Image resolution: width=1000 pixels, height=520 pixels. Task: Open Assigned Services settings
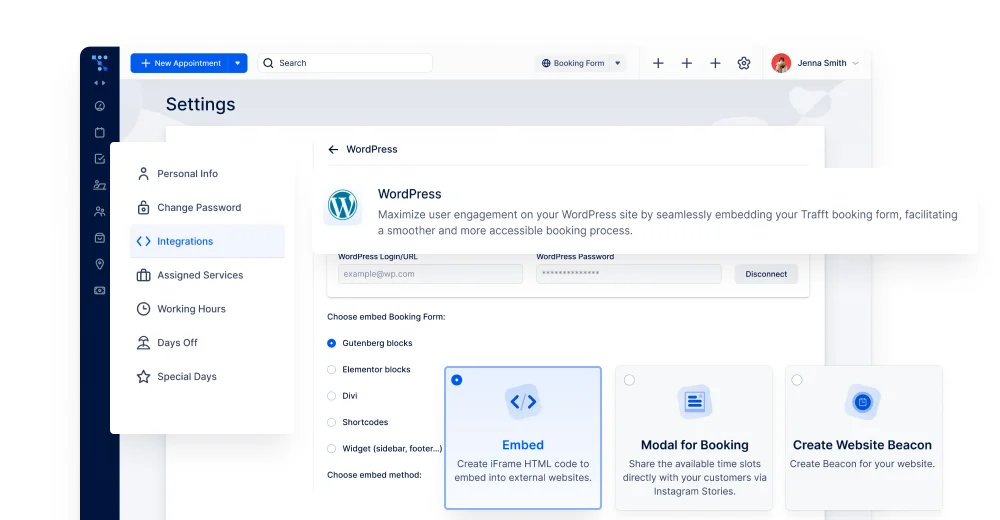tap(207, 275)
